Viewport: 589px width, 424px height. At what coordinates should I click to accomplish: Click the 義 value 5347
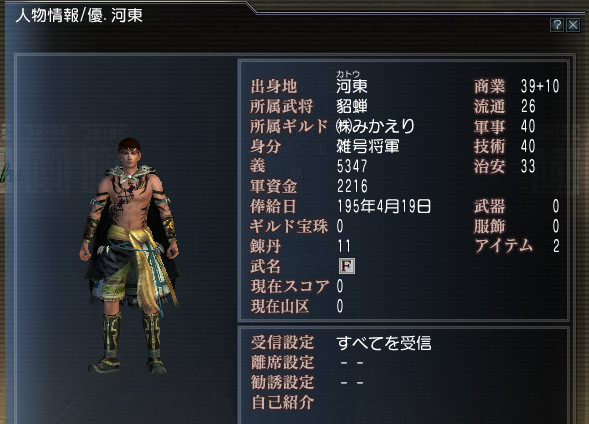(352, 166)
